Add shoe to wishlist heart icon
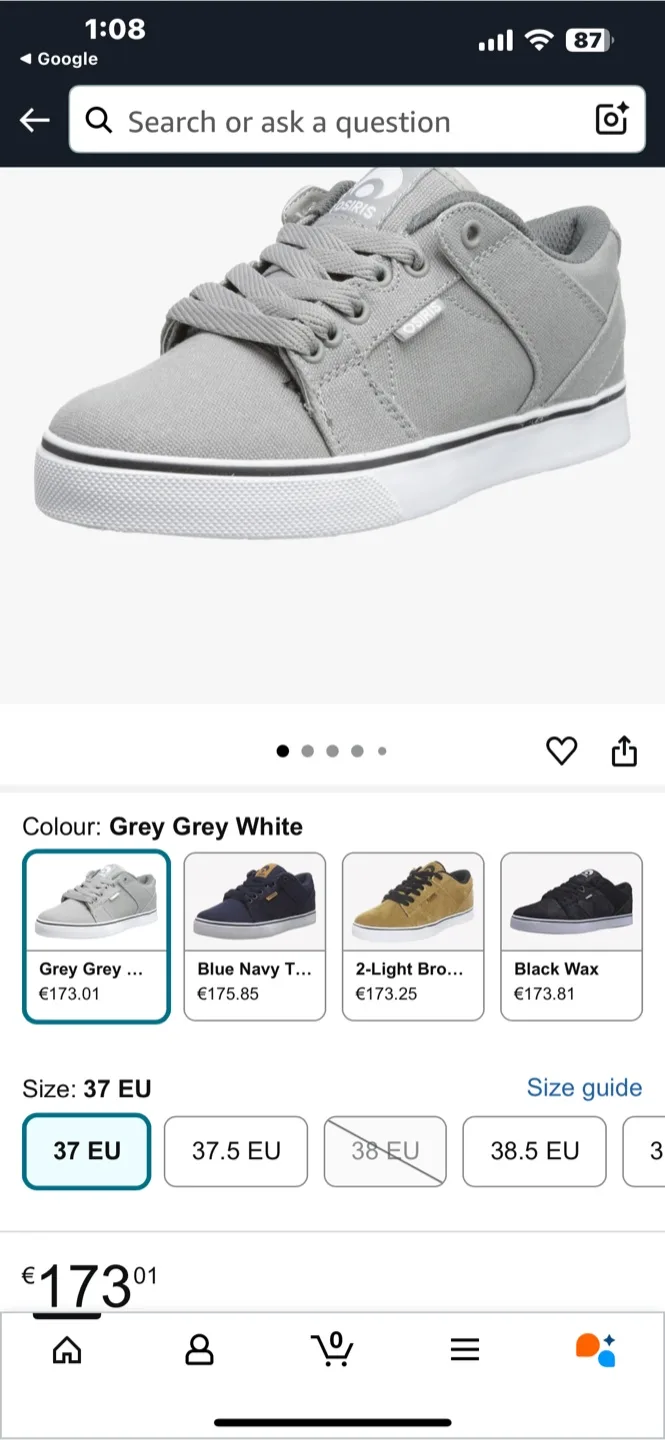This screenshot has width=665, height=1440. [562, 751]
